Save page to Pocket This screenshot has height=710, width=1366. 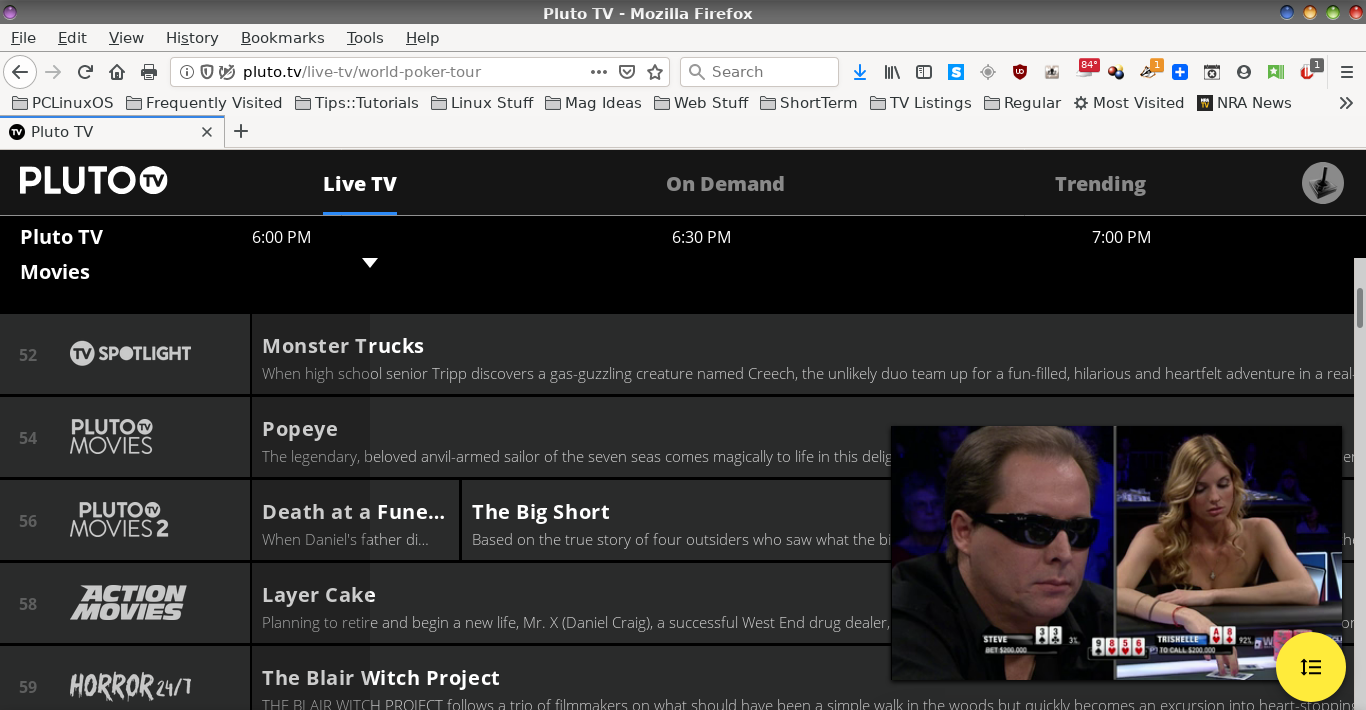click(x=627, y=72)
